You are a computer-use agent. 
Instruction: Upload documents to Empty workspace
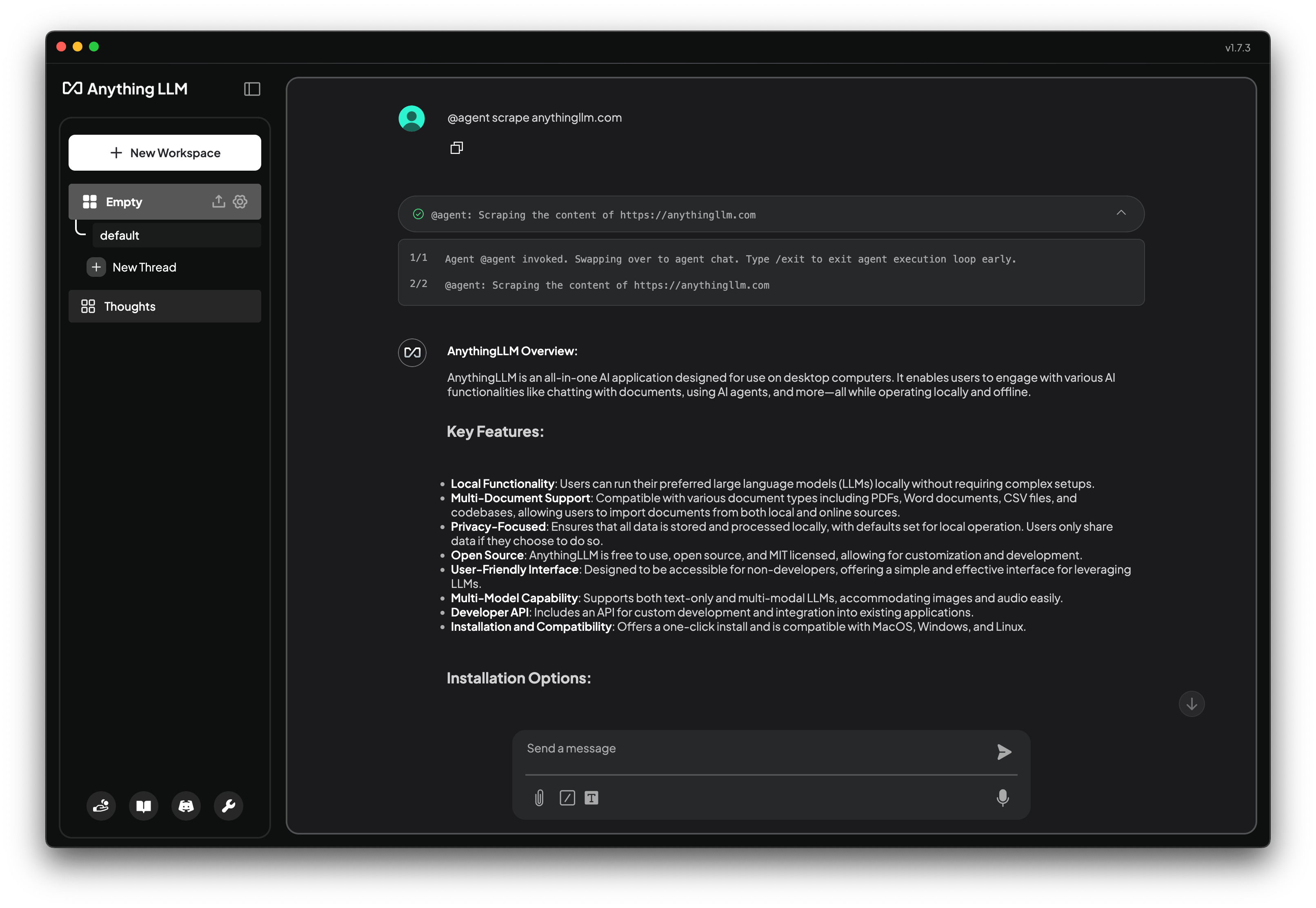point(218,201)
